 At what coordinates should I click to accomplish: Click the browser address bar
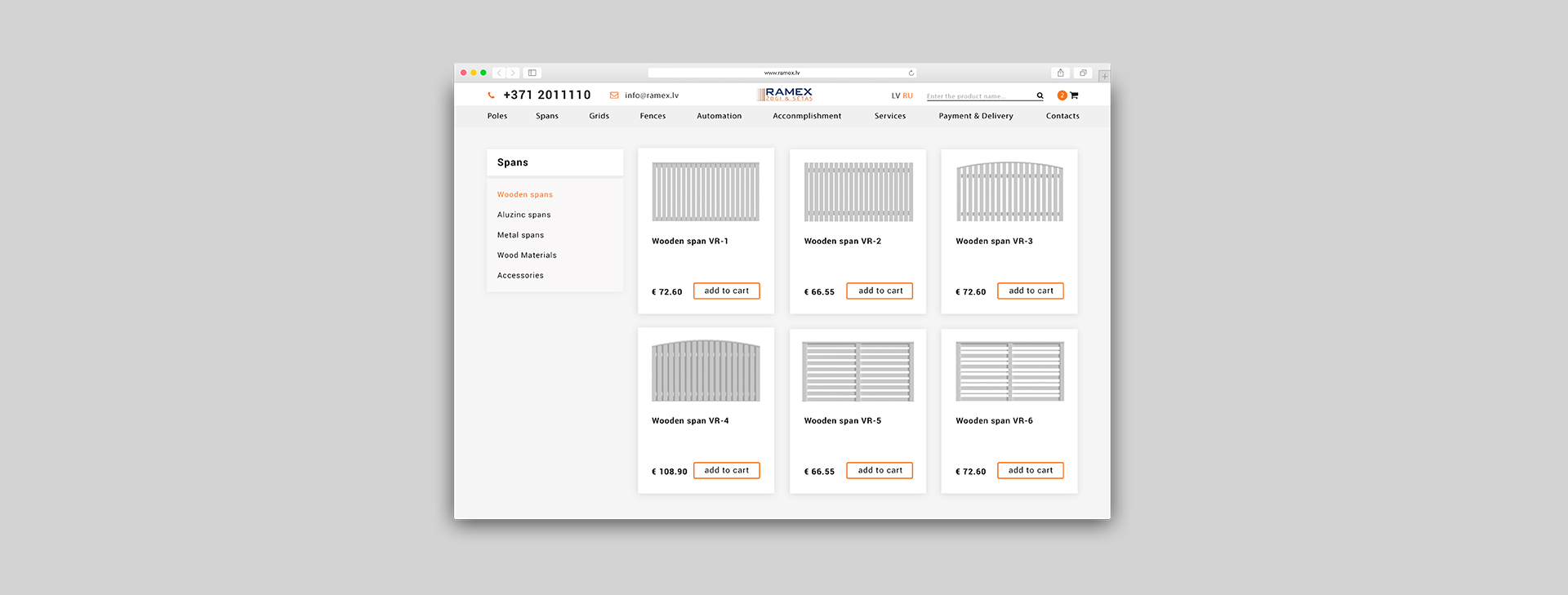782,73
